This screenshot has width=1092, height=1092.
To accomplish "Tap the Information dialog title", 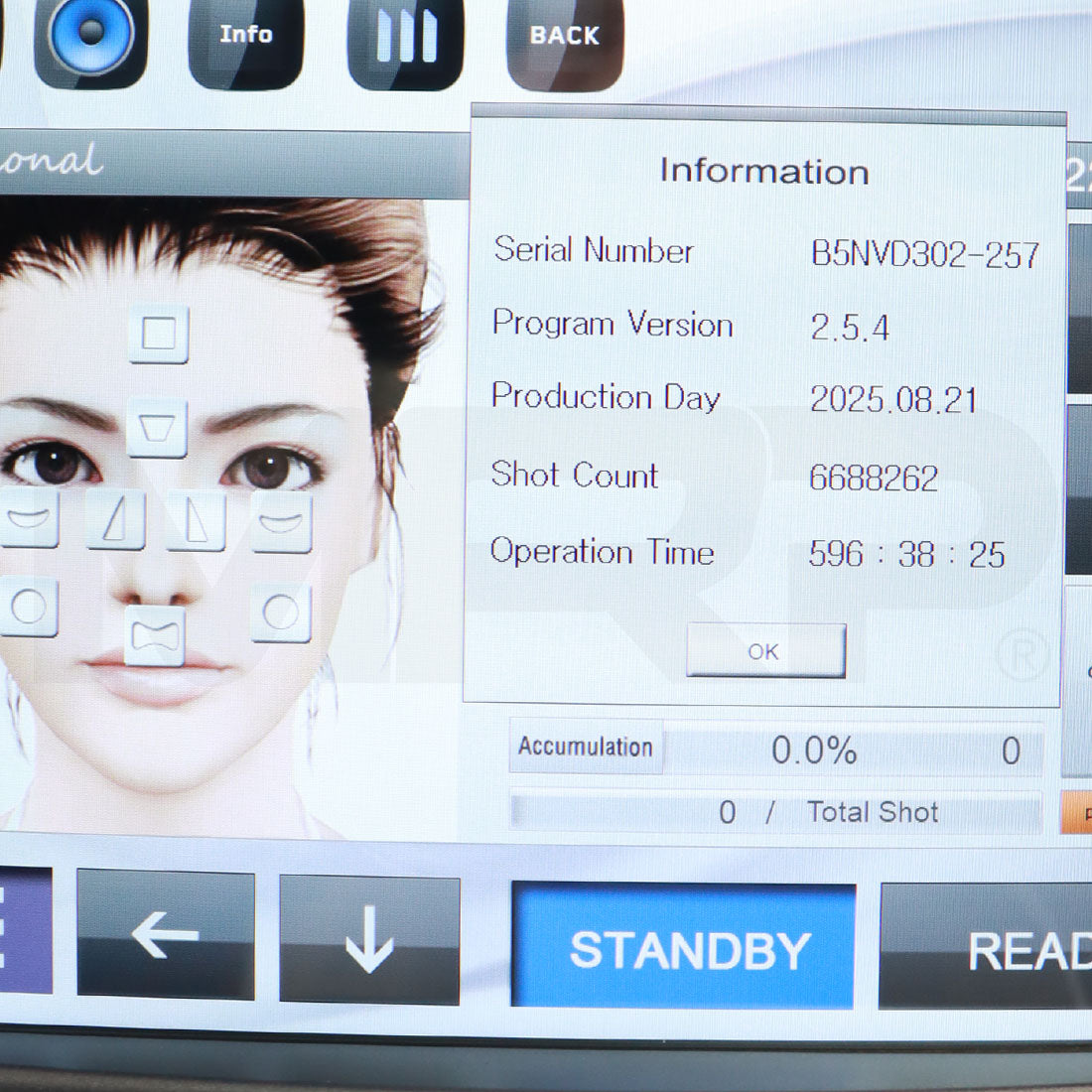I will pos(764,172).
